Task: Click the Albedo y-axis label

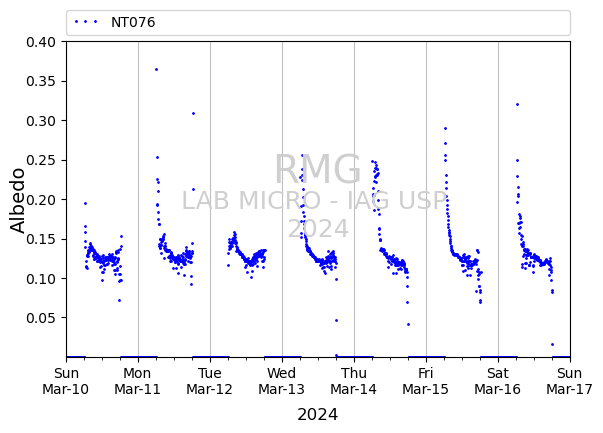Action: (x=17, y=200)
